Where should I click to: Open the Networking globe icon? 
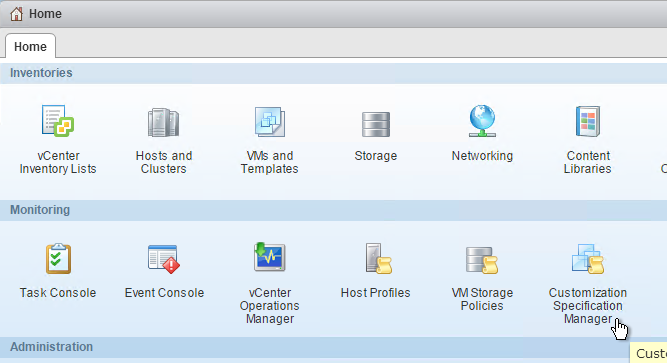pyautogui.click(x=482, y=121)
